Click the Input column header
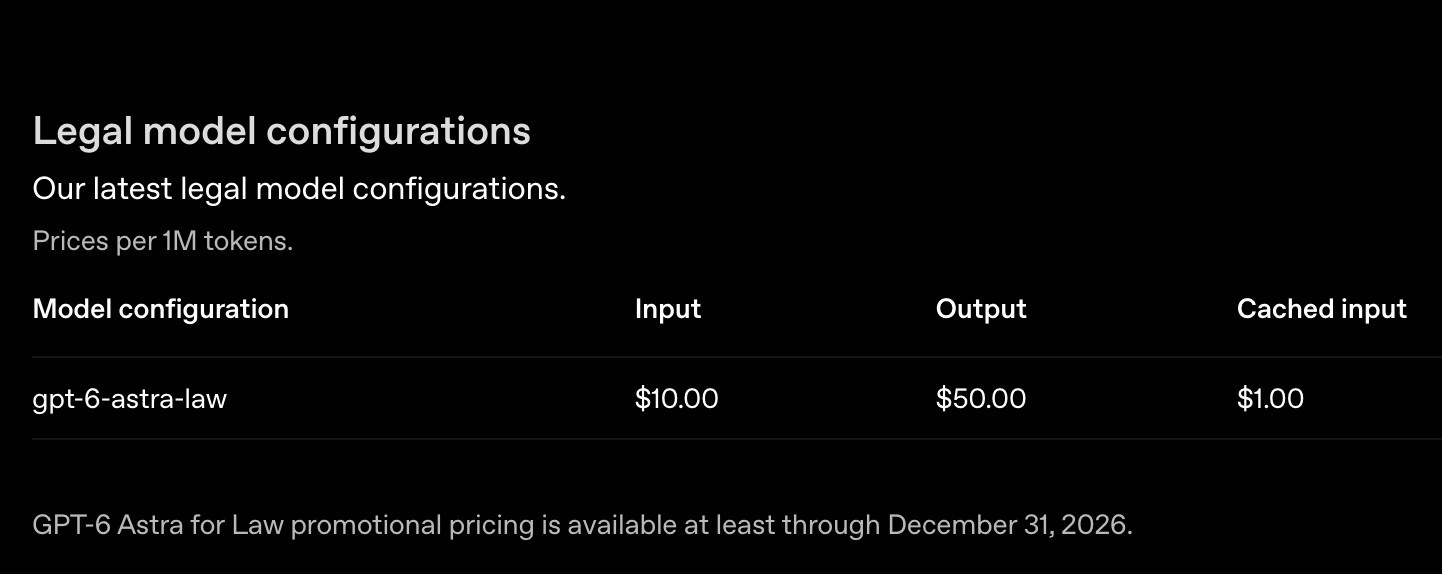Screen dimensions: 1442x574 668,309
